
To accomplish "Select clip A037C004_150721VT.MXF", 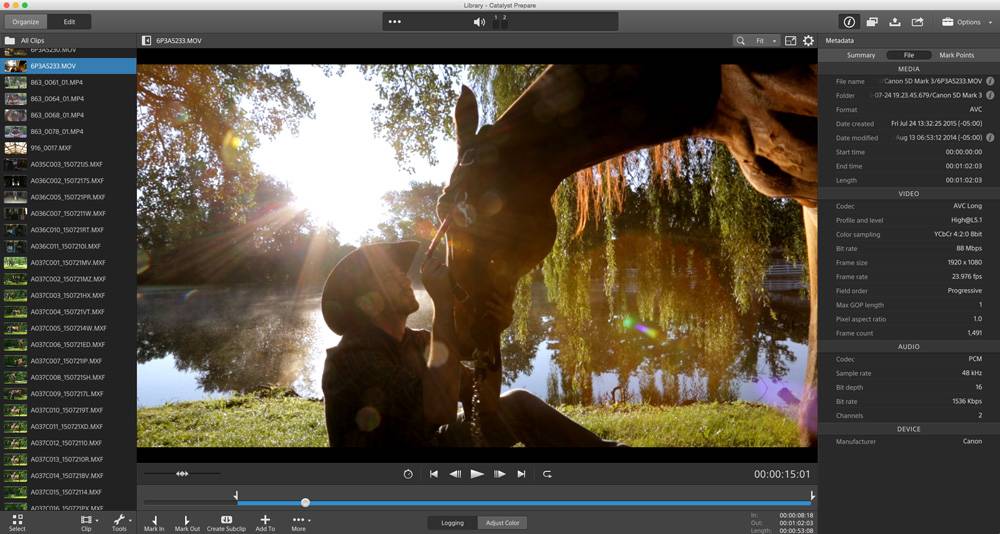I will pyautogui.click(x=68, y=311).
